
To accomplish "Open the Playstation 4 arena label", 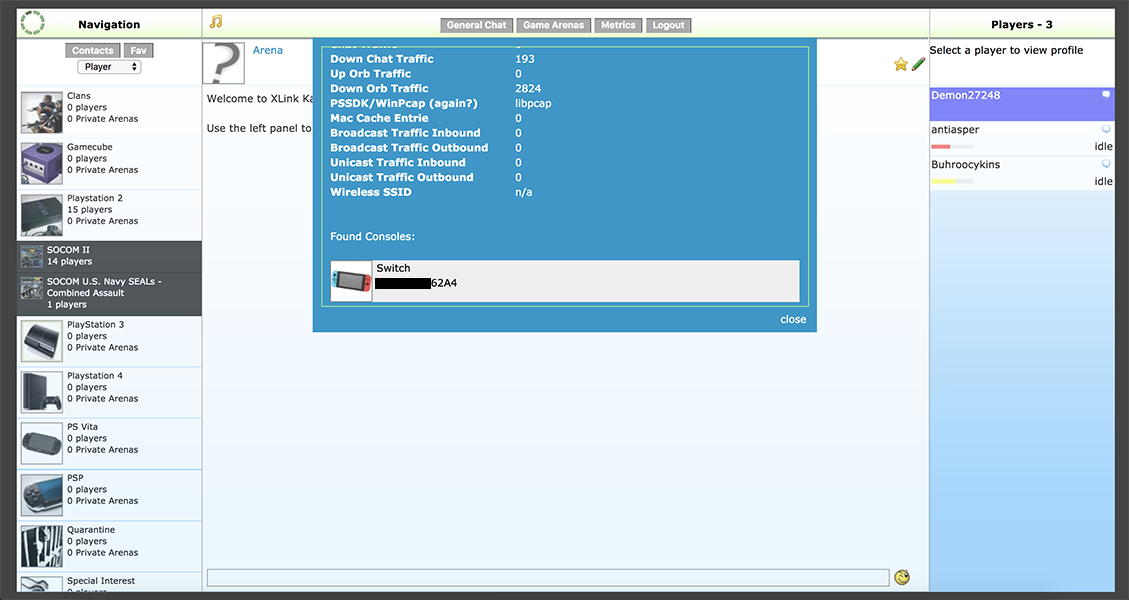I will [x=94, y=375].
